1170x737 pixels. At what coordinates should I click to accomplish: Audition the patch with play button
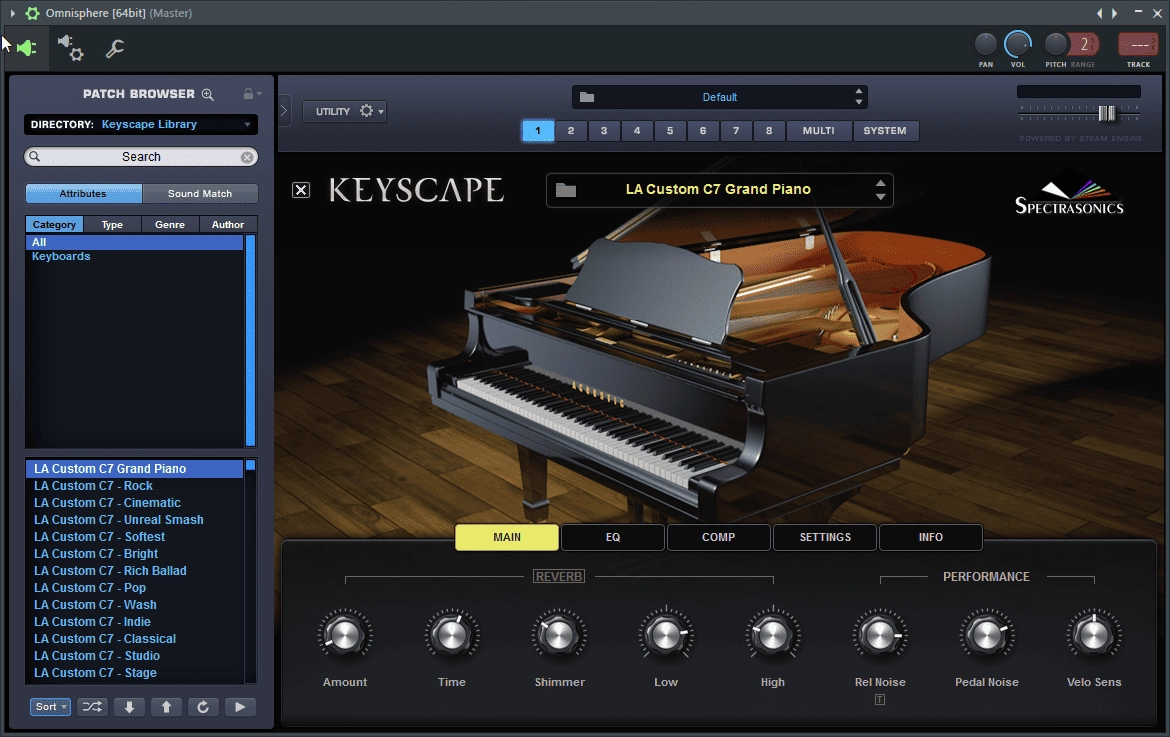coord(240,707)
